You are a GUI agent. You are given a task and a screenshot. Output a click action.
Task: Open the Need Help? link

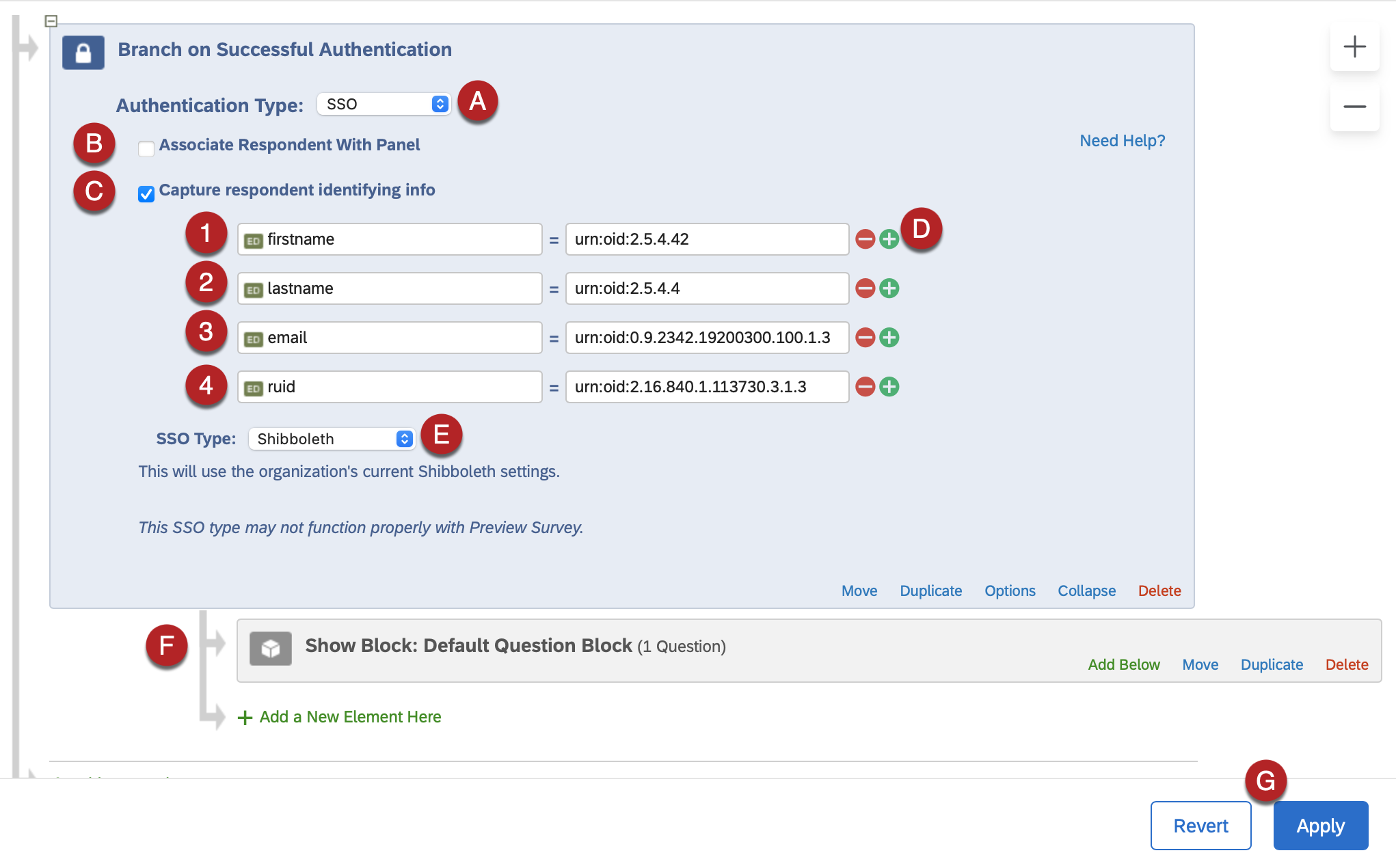(x=1123, y=141)
